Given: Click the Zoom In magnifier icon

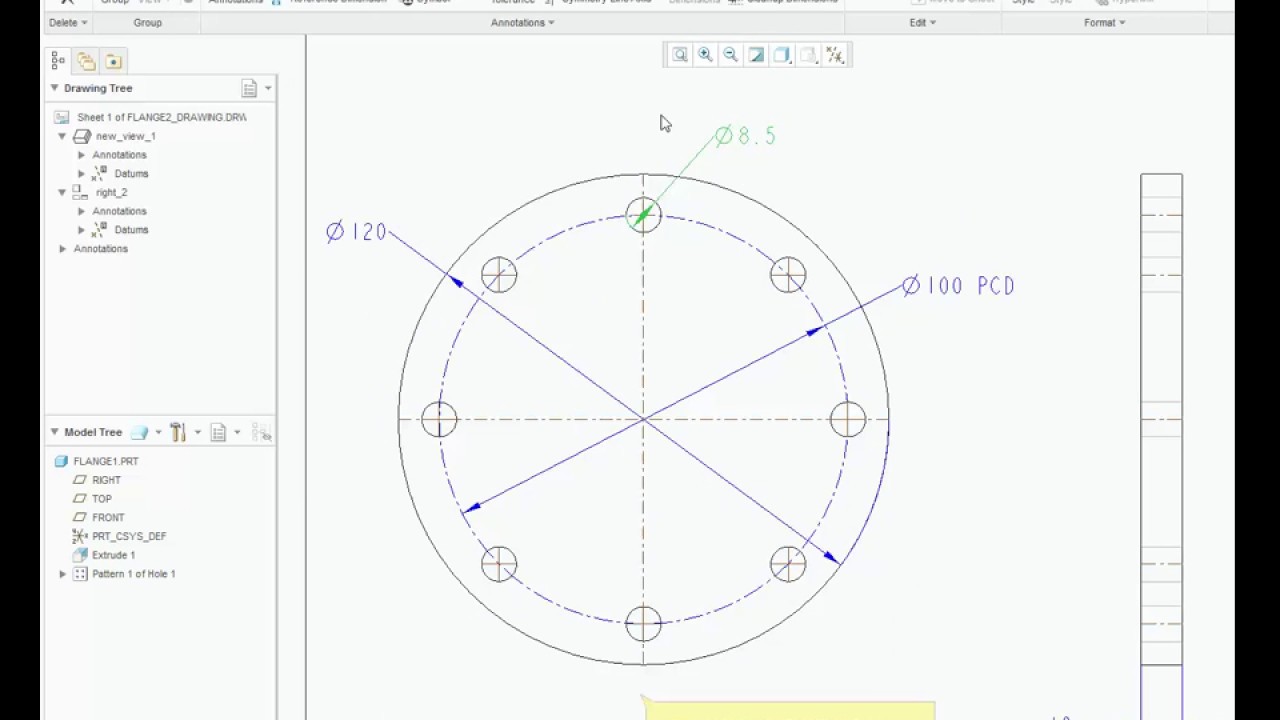Looking at the screenshot, I should point(705,55).
